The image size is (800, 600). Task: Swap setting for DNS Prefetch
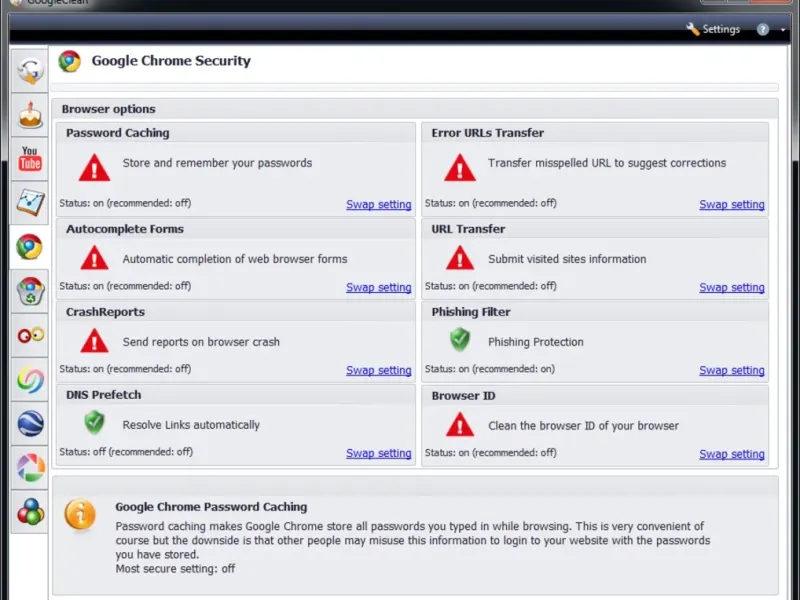(378, 453)
